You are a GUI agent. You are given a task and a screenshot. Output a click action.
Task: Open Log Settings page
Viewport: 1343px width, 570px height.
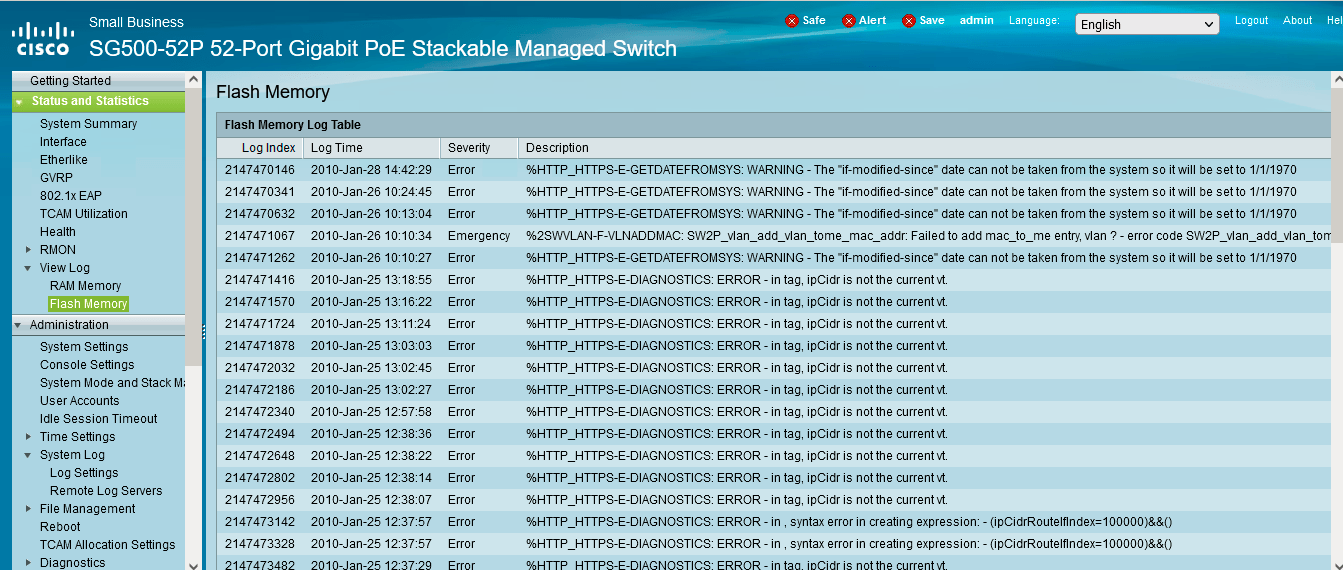84,473
